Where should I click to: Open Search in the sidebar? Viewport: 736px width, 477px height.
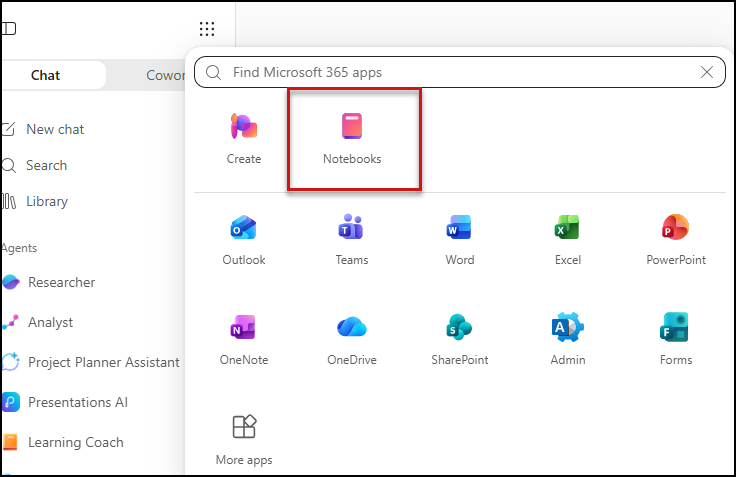click(35, 165)
